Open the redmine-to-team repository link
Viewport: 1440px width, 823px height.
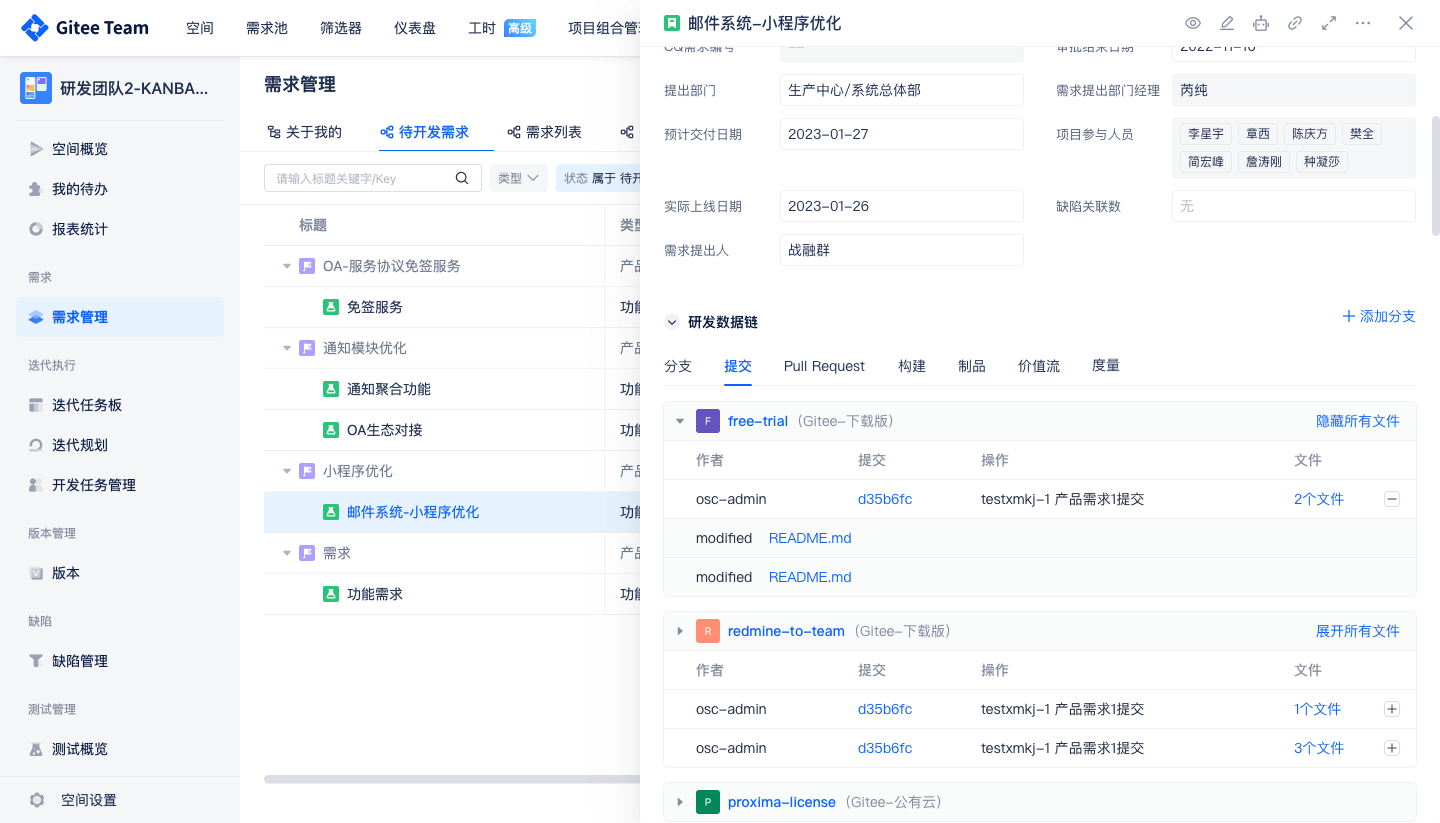(786, 631)
